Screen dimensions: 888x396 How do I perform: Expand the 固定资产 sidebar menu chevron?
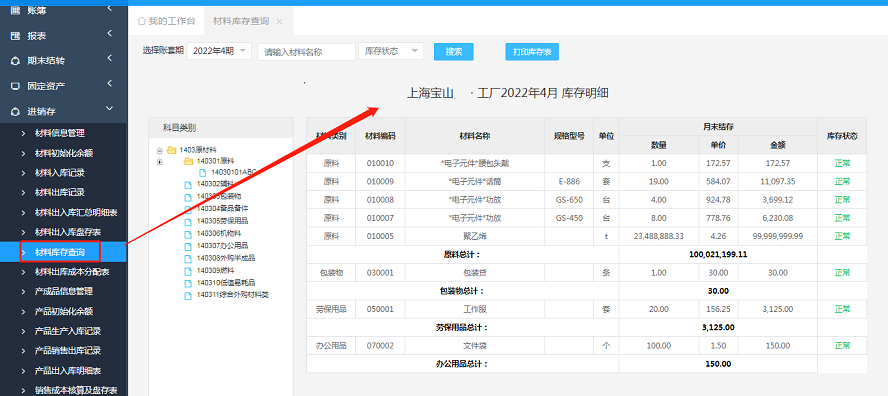109,84
